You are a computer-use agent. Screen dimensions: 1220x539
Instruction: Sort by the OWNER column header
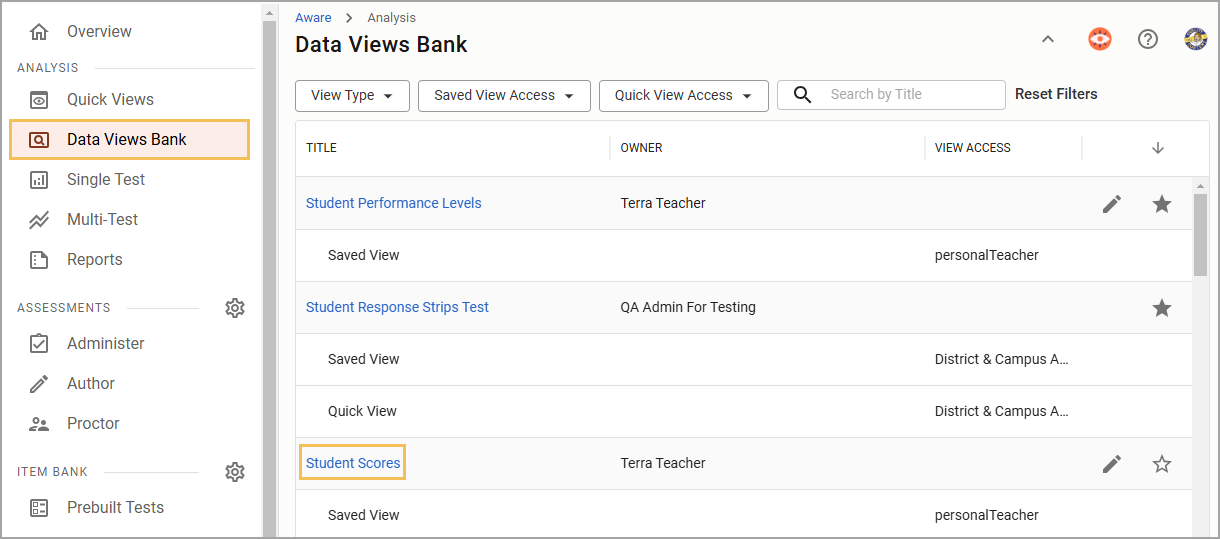[x=641, y=148]
